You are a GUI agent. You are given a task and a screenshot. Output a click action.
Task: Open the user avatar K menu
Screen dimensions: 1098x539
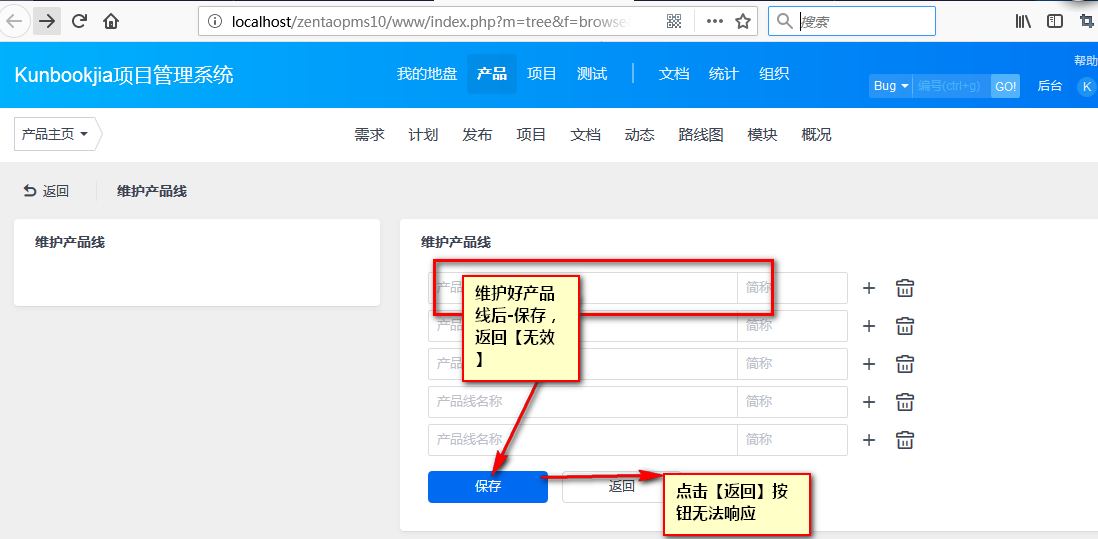click(1086, 86)
